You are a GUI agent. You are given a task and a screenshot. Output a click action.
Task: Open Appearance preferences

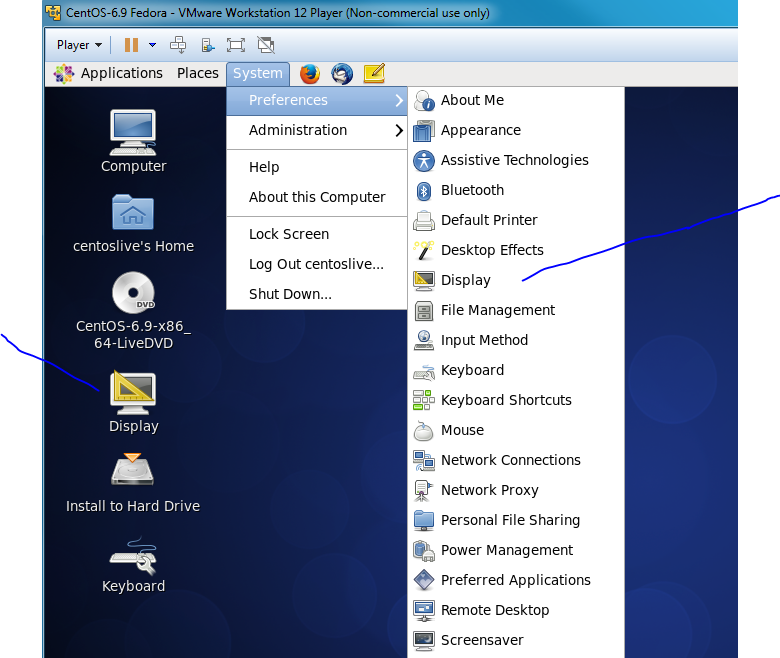coord(516,130)
